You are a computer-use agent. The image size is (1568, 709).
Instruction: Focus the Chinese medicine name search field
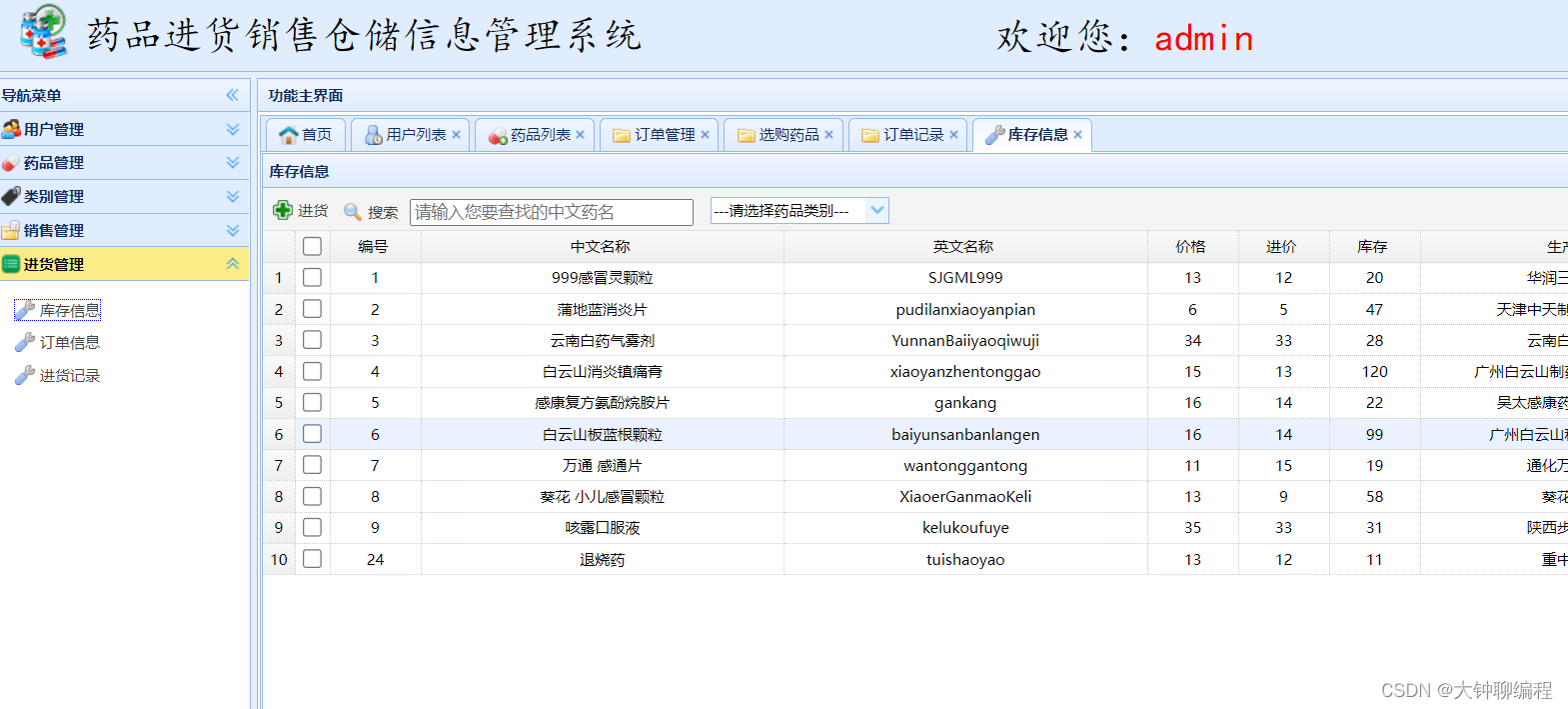click(x=552, y=212)
